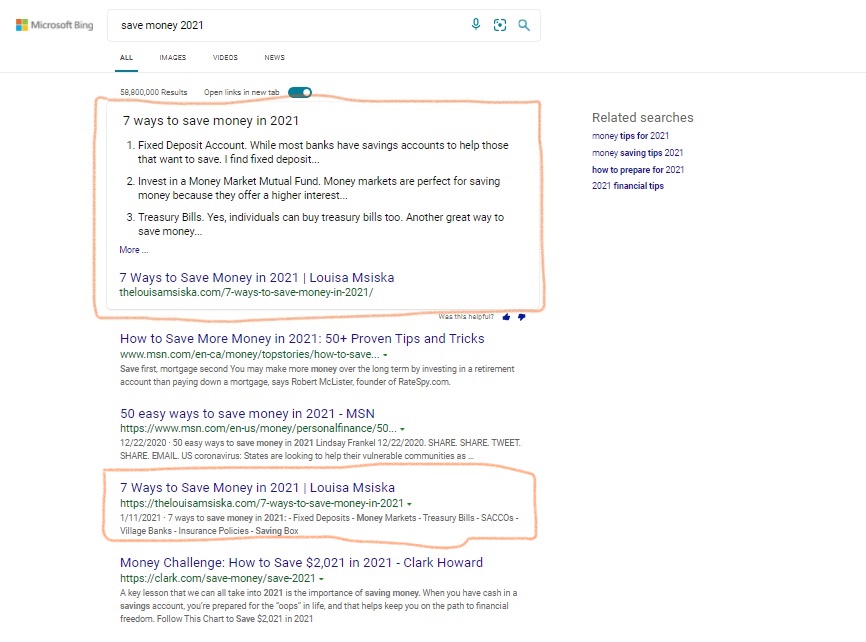Switch to the ALL results tab

[x=126, y=57]
